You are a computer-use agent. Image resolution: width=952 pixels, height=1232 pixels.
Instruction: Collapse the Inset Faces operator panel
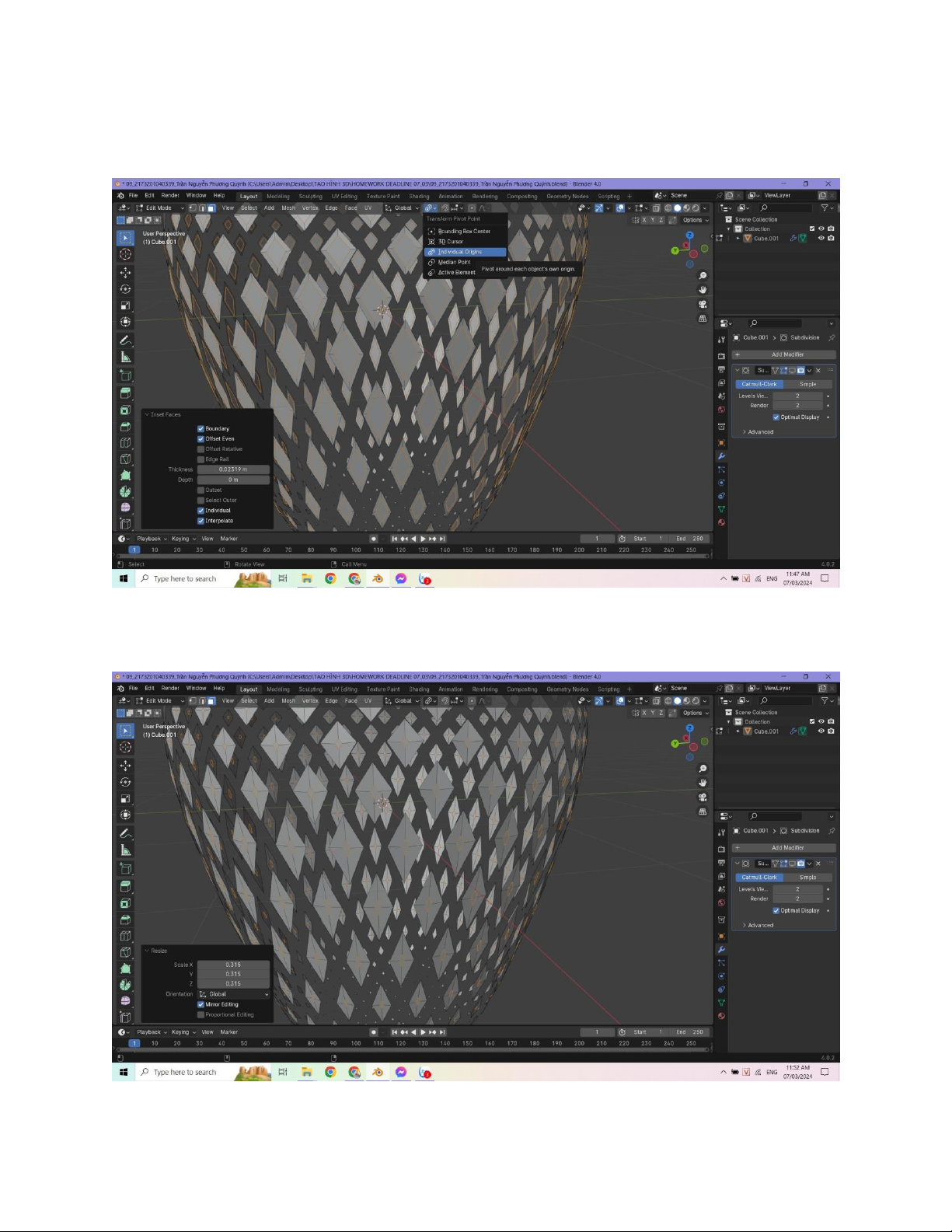pos(146,414)
